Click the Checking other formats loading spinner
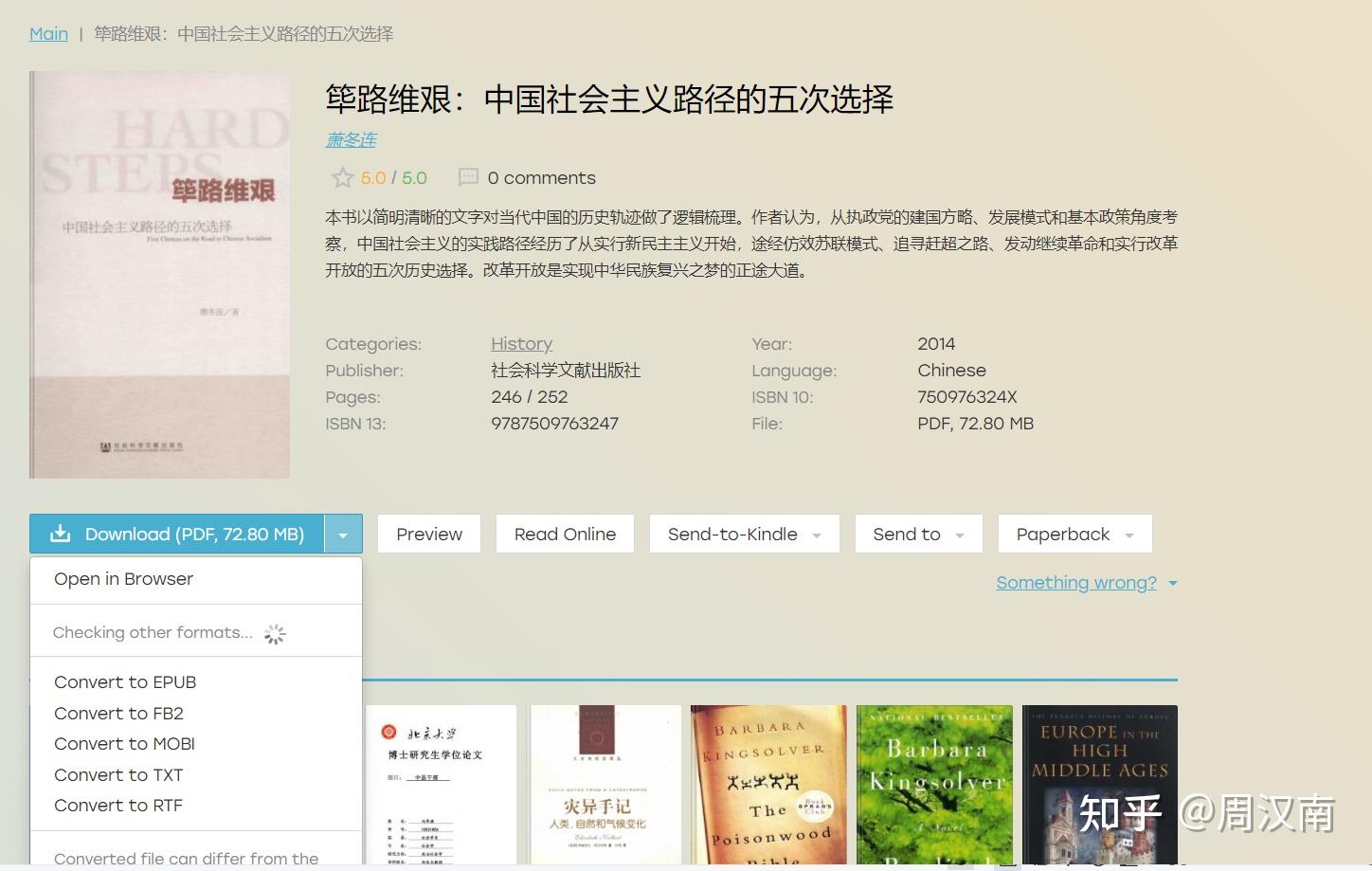 point(275,633)
